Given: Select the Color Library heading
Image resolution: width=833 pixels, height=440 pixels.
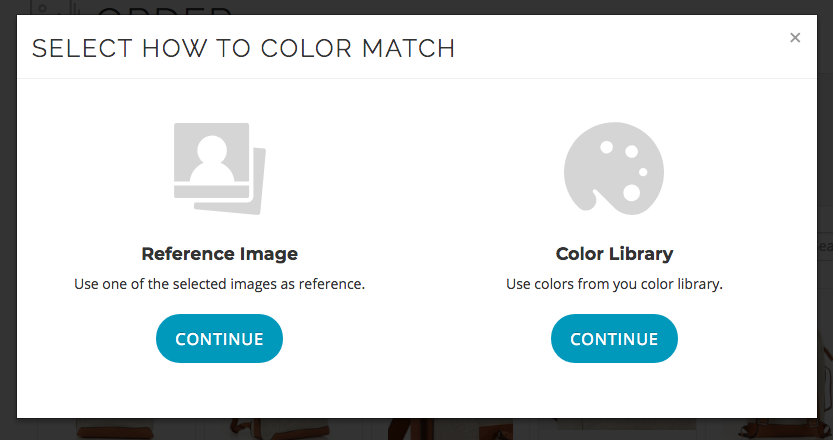Looking at the screenshot, I should coord(614,253).
